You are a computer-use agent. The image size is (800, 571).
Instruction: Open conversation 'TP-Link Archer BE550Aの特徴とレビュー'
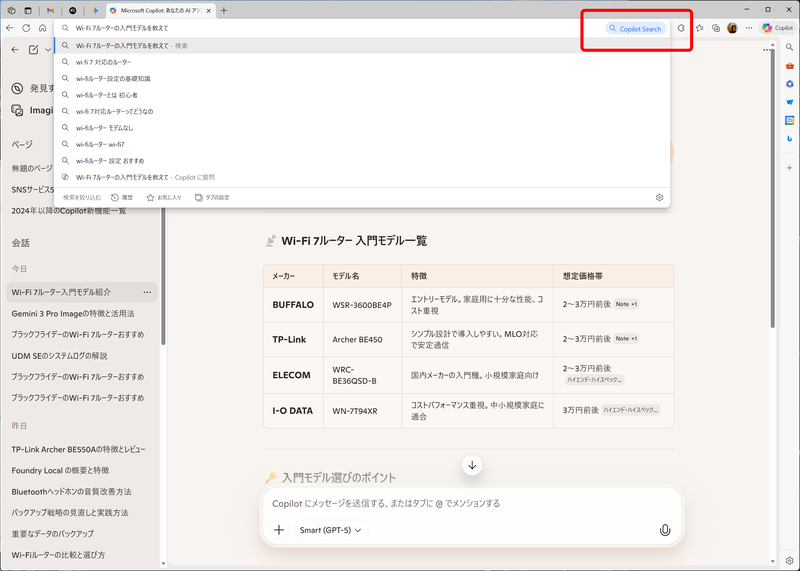click(79, 450)
